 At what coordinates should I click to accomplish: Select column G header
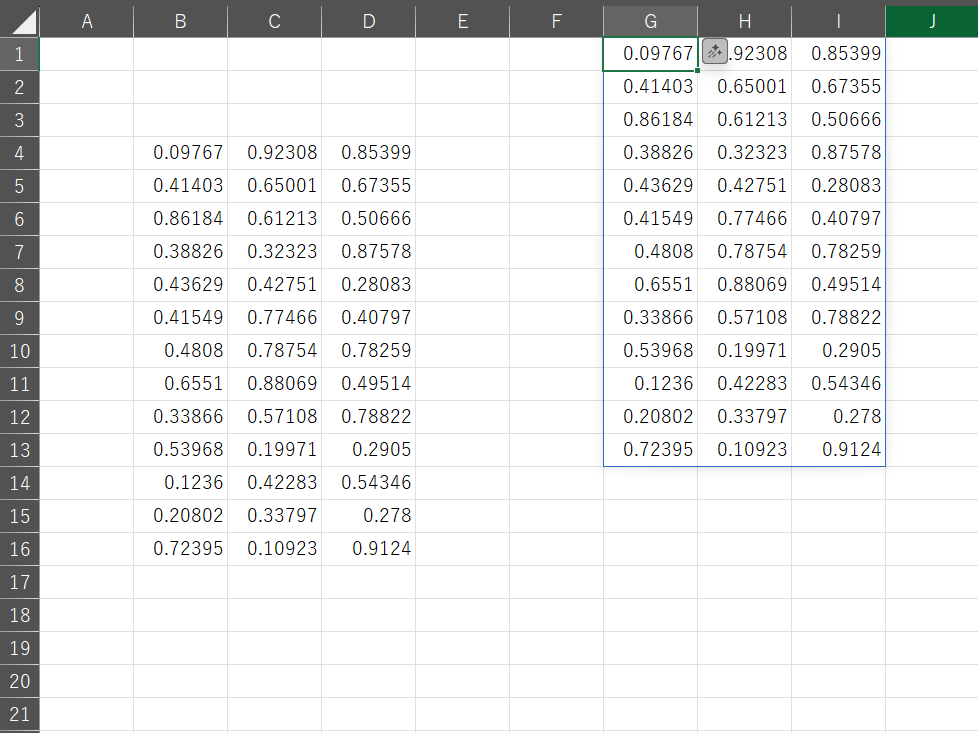(x=651, y=22)
